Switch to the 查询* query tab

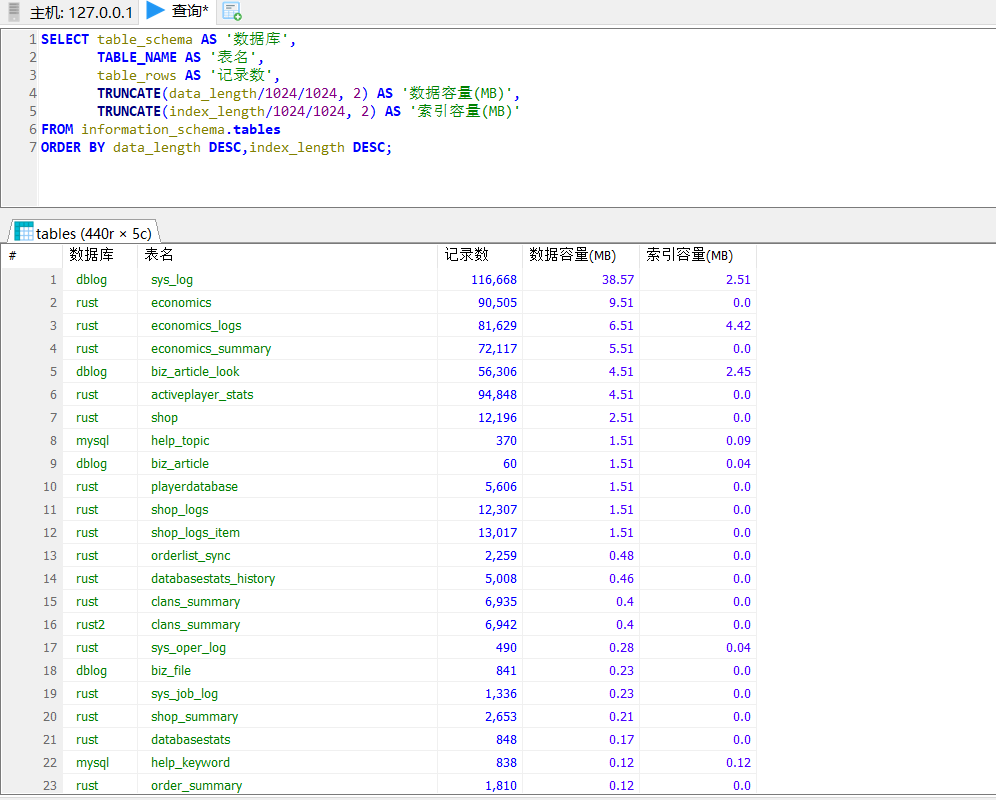click(177, 11)
